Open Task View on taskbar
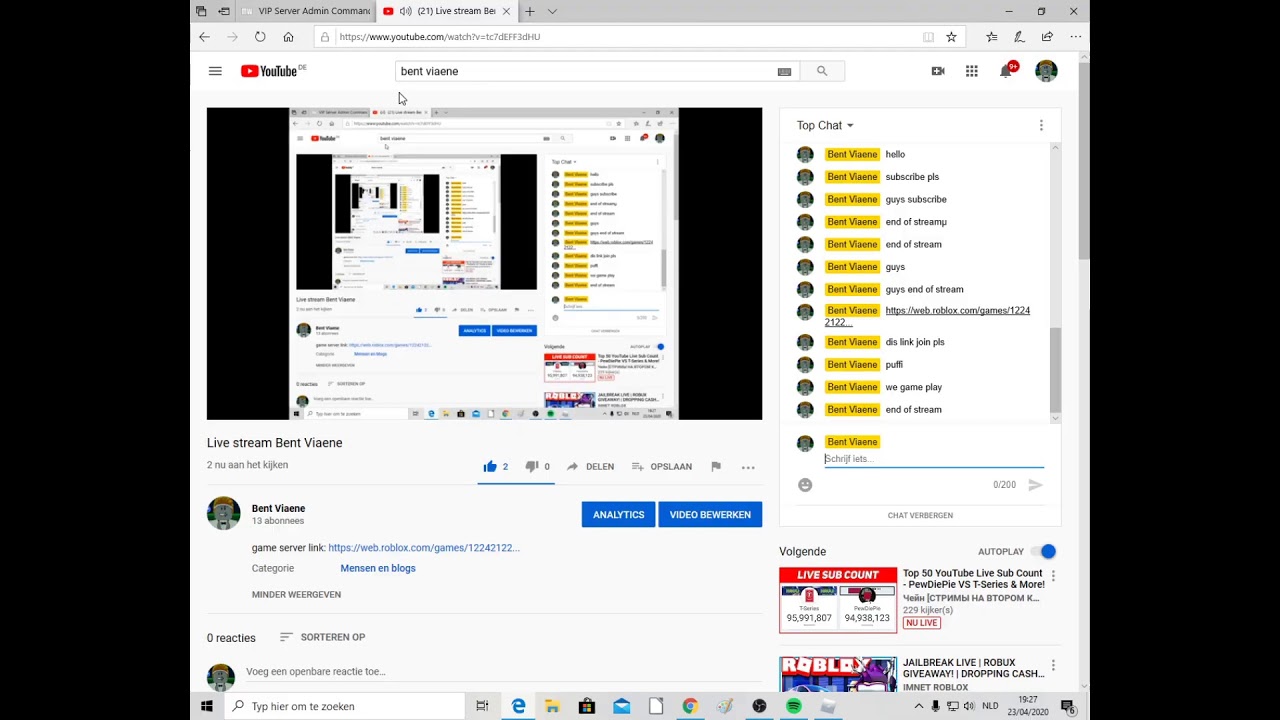 point(482,706)
